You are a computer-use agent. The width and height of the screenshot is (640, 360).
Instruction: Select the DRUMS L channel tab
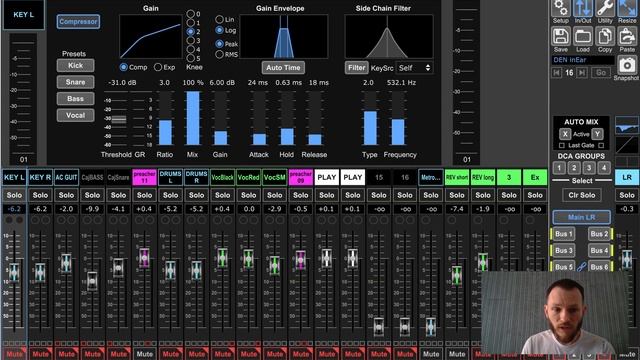click(170, 178)
